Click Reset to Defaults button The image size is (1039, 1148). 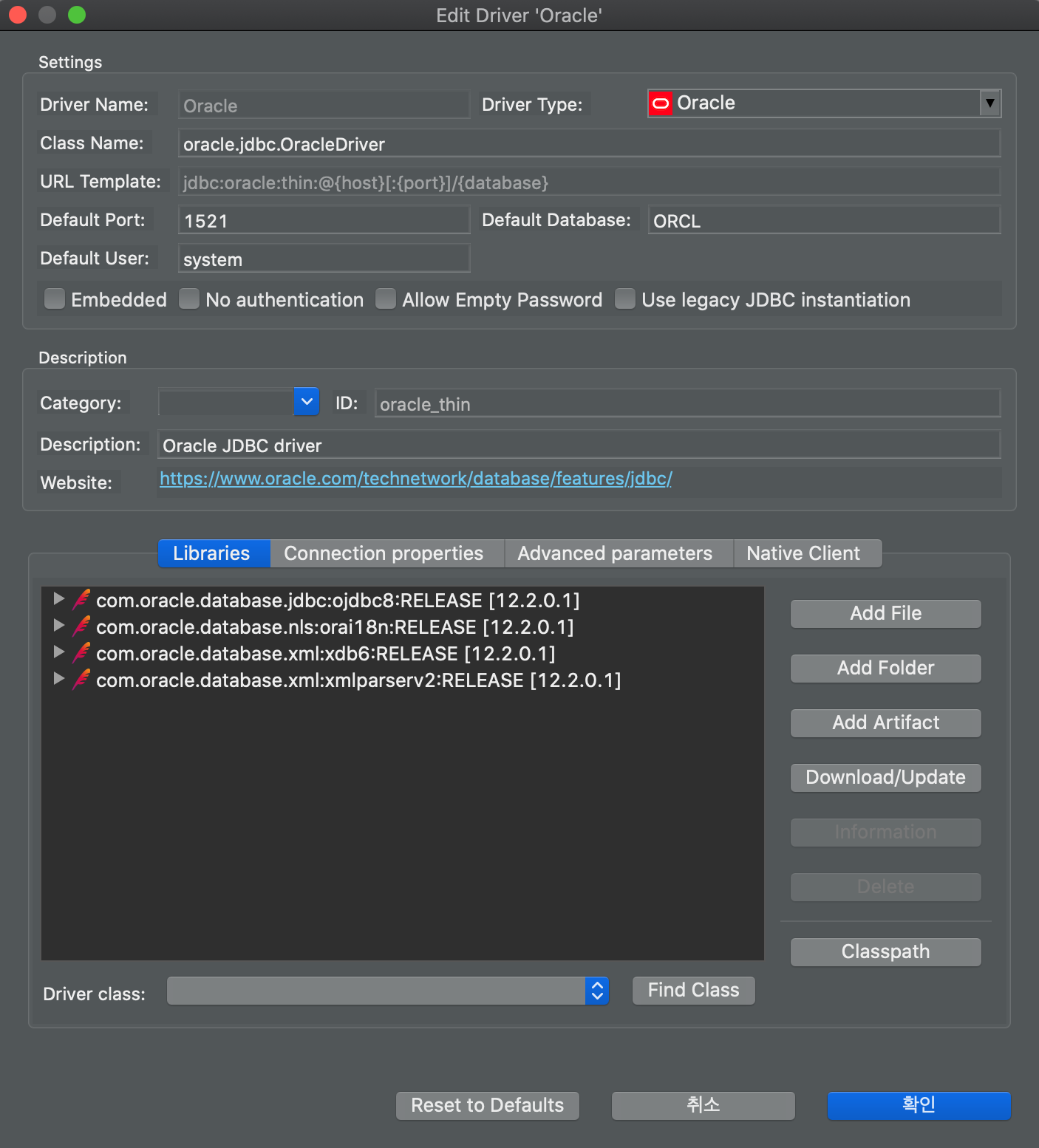click(487, 1105)
